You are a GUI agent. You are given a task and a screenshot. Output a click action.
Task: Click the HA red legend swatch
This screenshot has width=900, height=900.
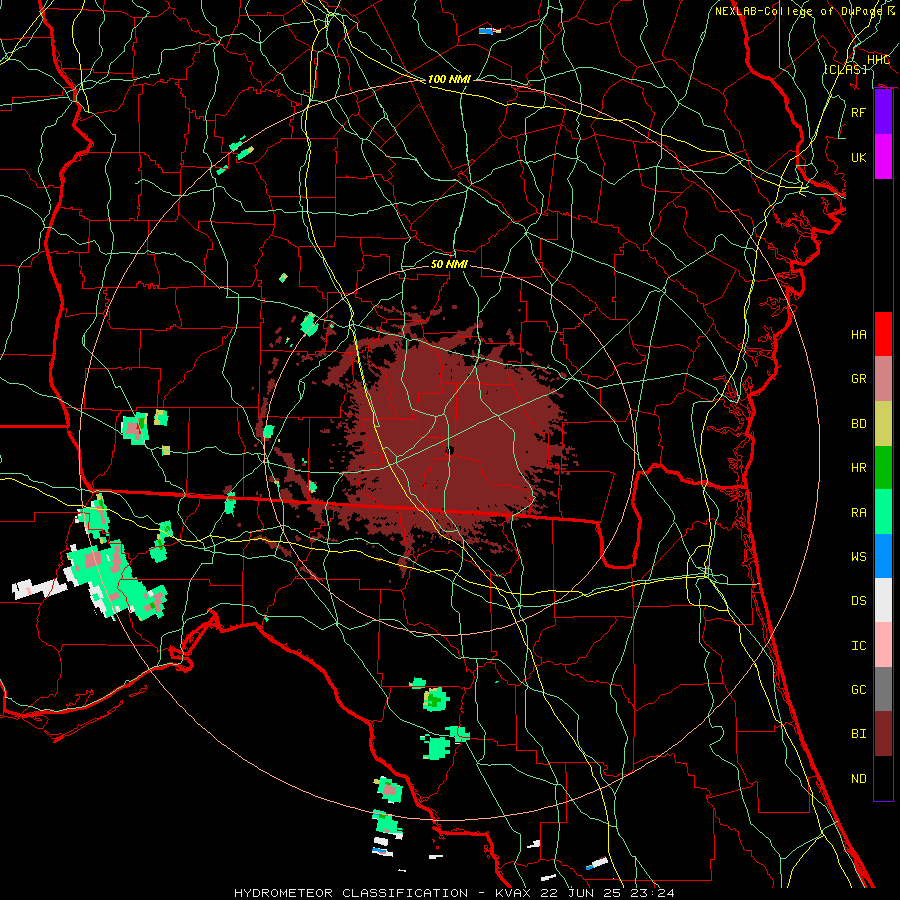(x=883, y=334)
